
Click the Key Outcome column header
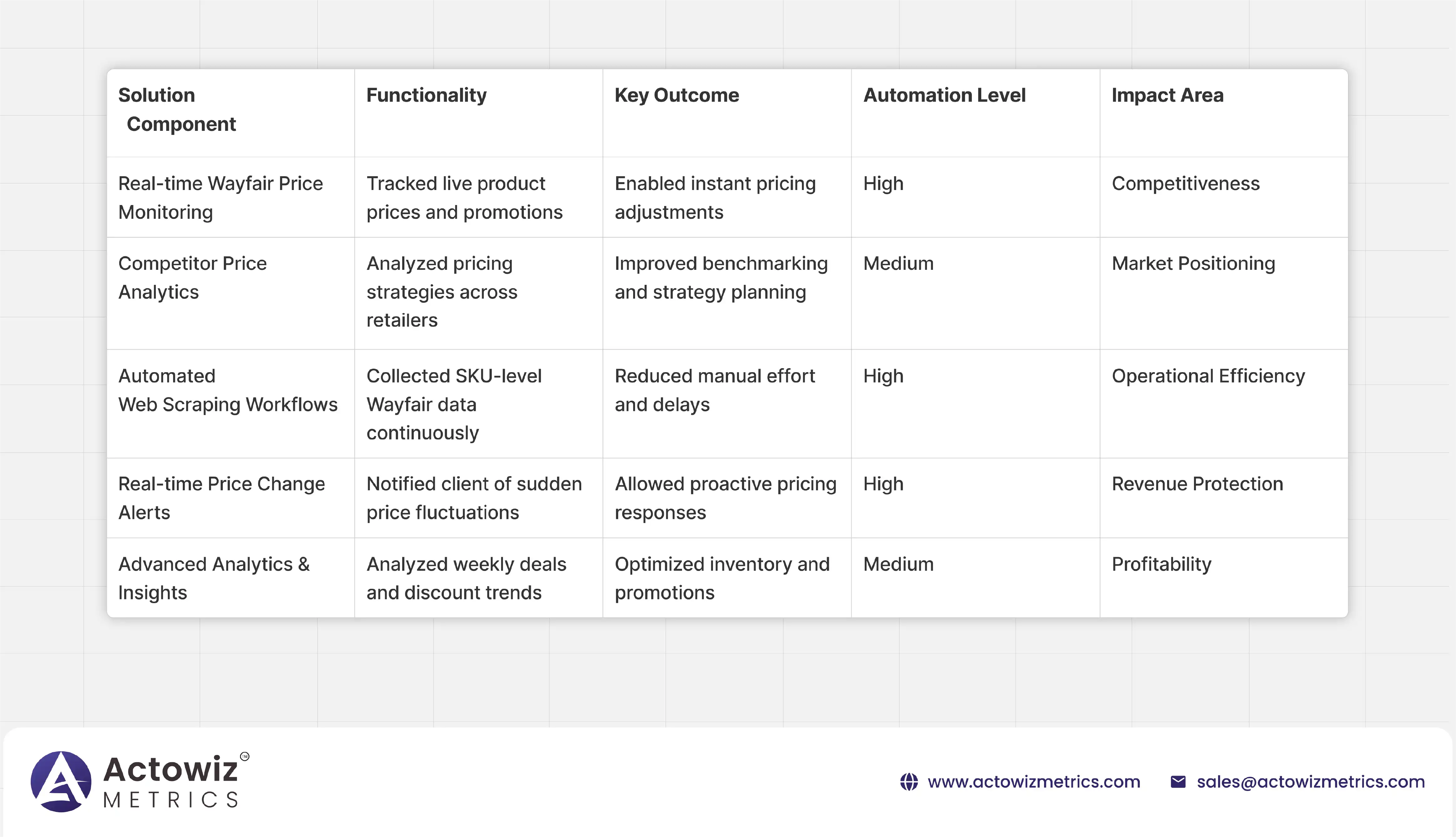click(x=677, y=95)
